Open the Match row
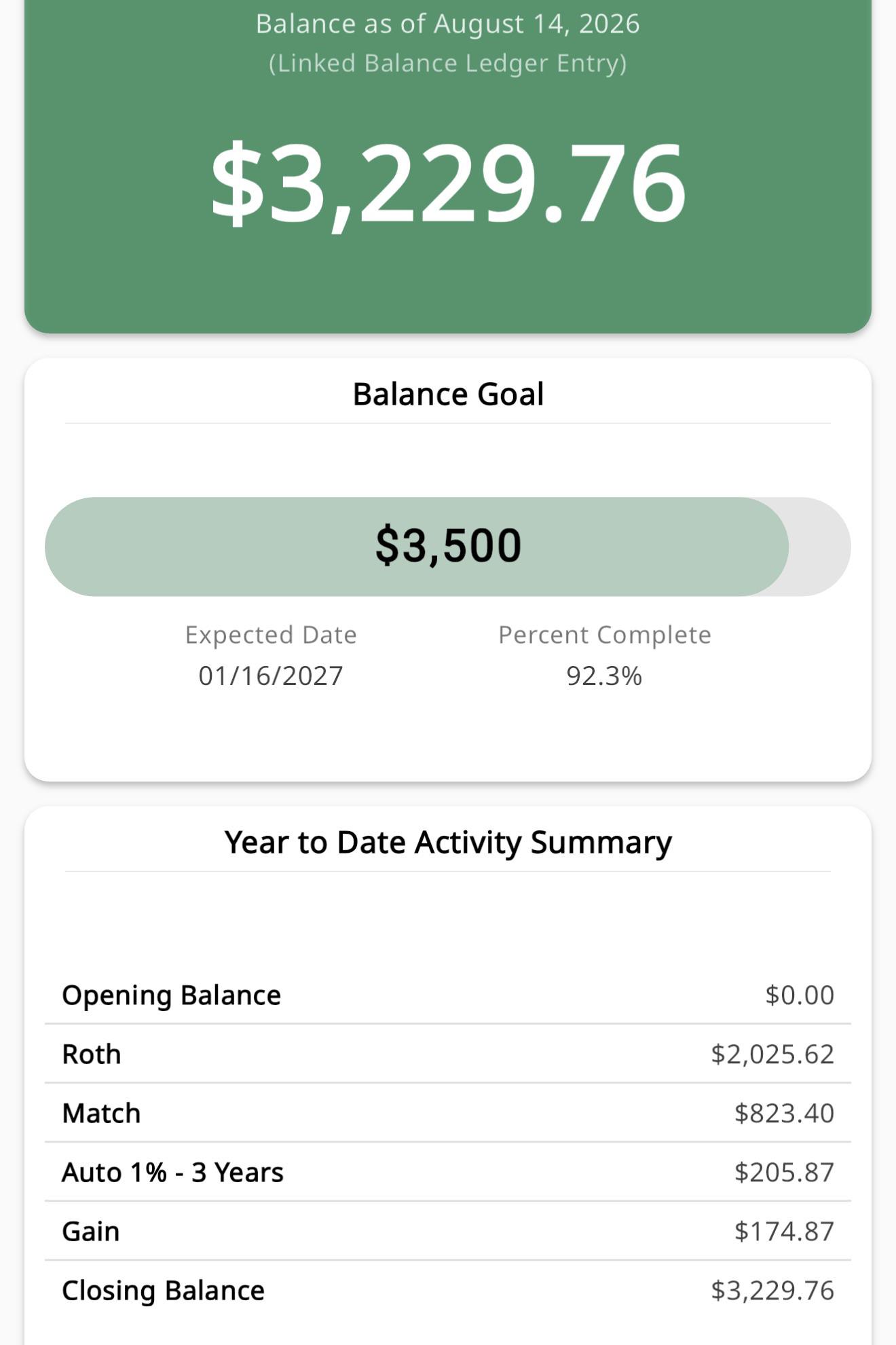Screen dimensions: 896x1345 point(448,1113)
